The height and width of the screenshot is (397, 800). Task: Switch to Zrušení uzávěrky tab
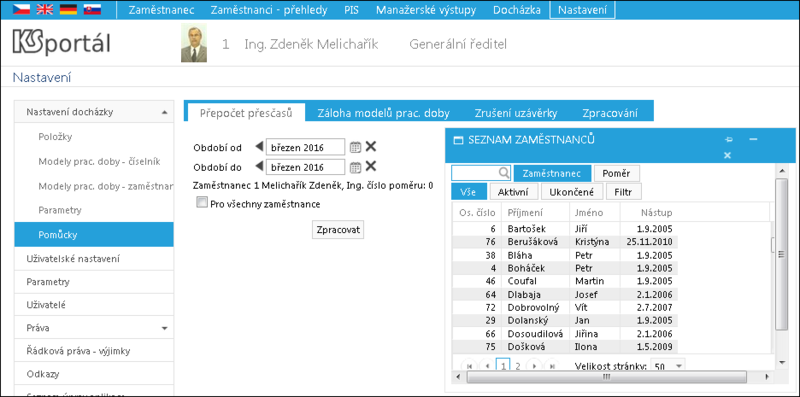tap(515, 113)
